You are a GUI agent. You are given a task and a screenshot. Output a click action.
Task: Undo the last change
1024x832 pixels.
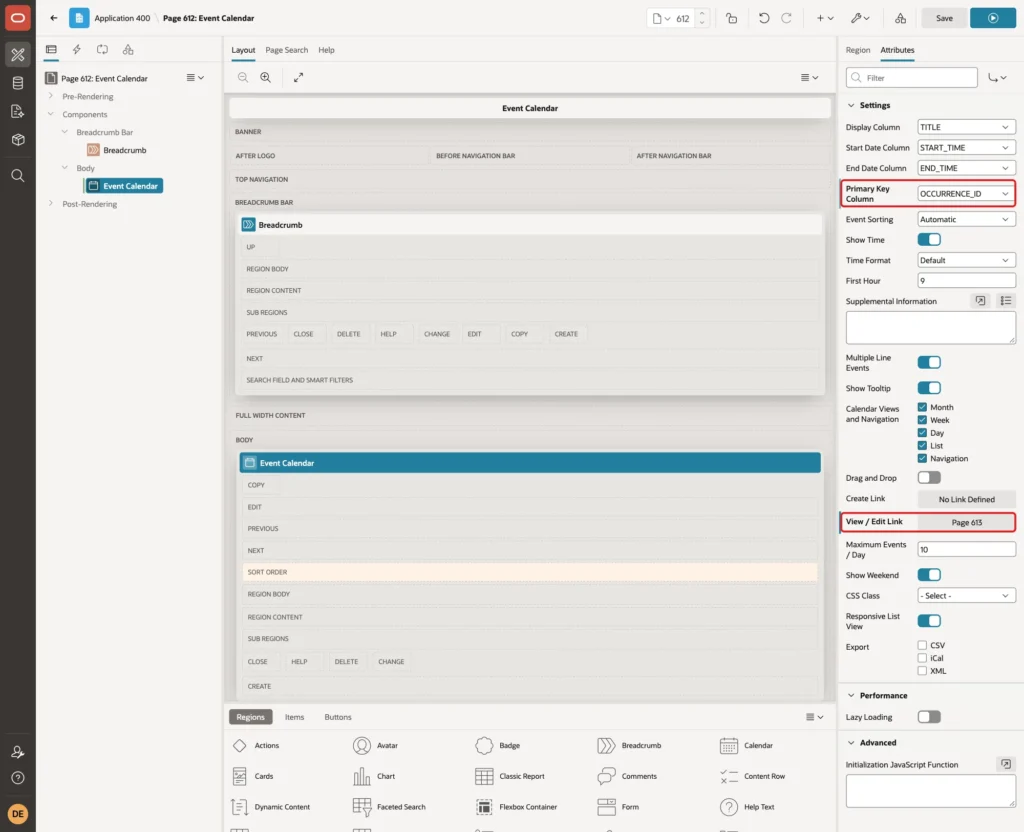tap(763, 18)
